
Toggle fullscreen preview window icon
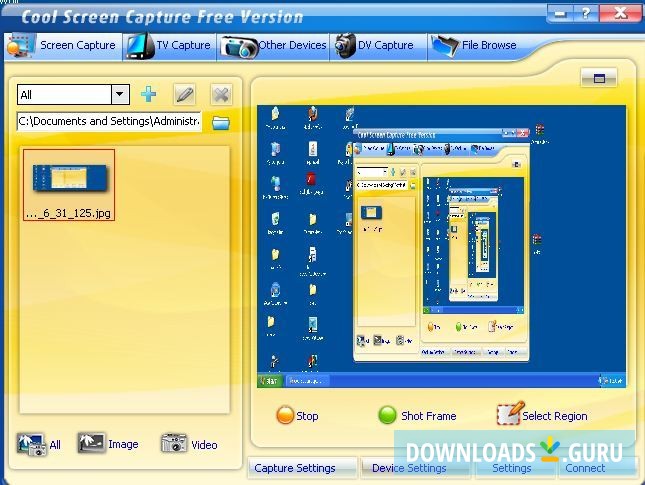click(x=599, y=78)
